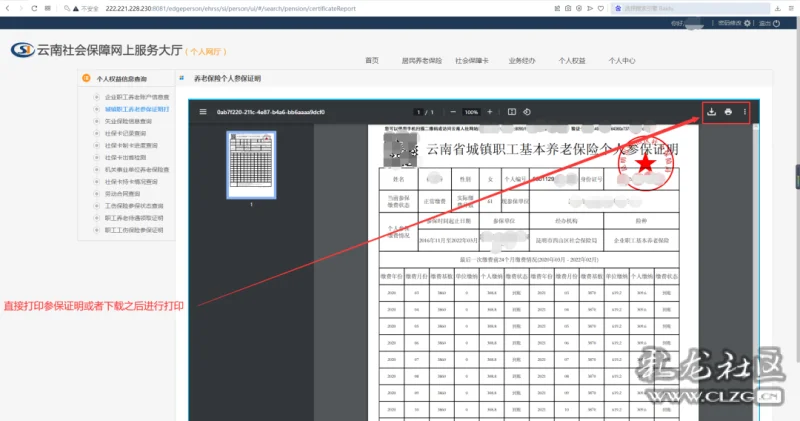The image size is (800, 421).
Task: Open the 业务经办 navigation tab
Action: (521, 61)
